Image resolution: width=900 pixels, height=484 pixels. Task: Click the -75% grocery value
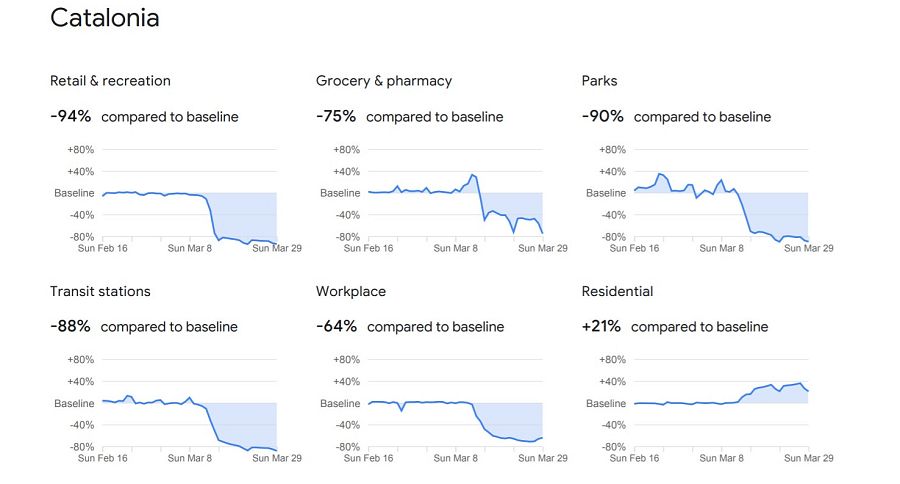(x=336, y=117)
